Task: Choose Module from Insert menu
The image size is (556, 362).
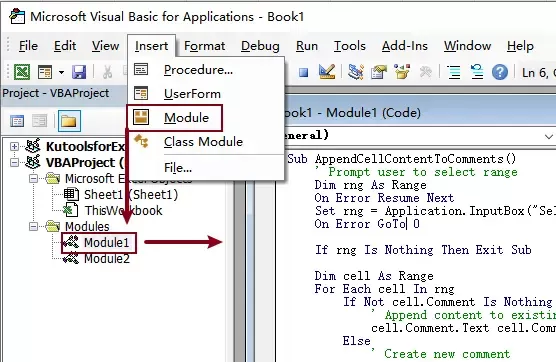Action: click(206, 118)
